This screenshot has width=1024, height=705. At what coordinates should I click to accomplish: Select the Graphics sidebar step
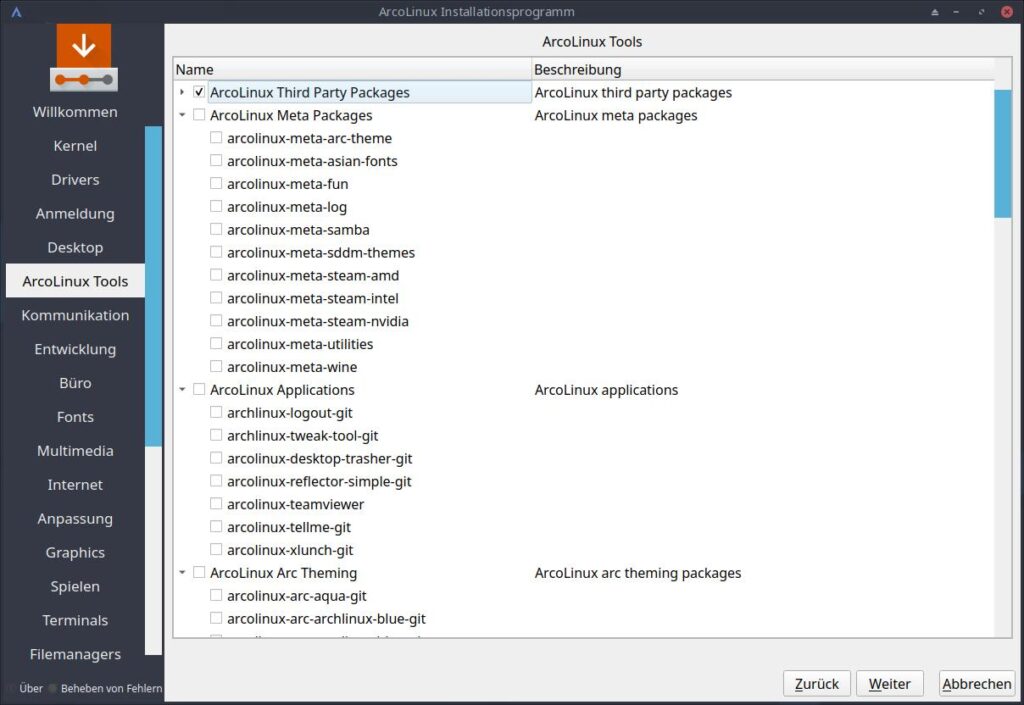[75, 553]
